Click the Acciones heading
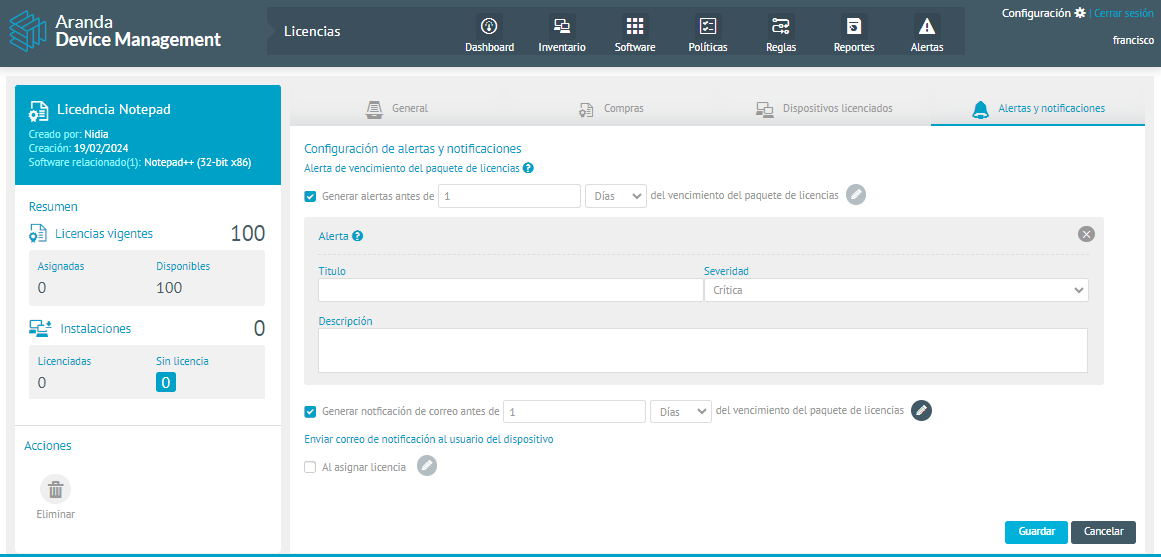The width and height of the screenshot is (1161, 557). [48, 446]
